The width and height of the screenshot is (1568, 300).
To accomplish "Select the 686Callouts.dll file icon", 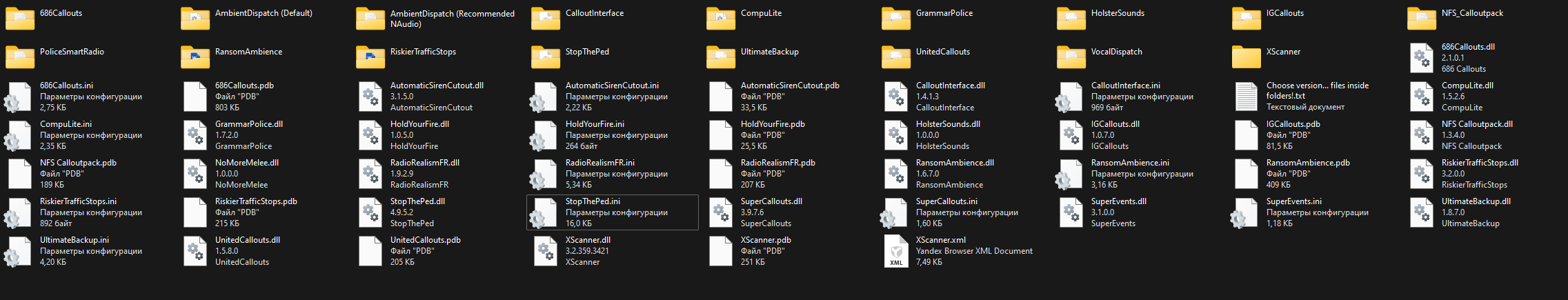I will tap(1422, 58).
